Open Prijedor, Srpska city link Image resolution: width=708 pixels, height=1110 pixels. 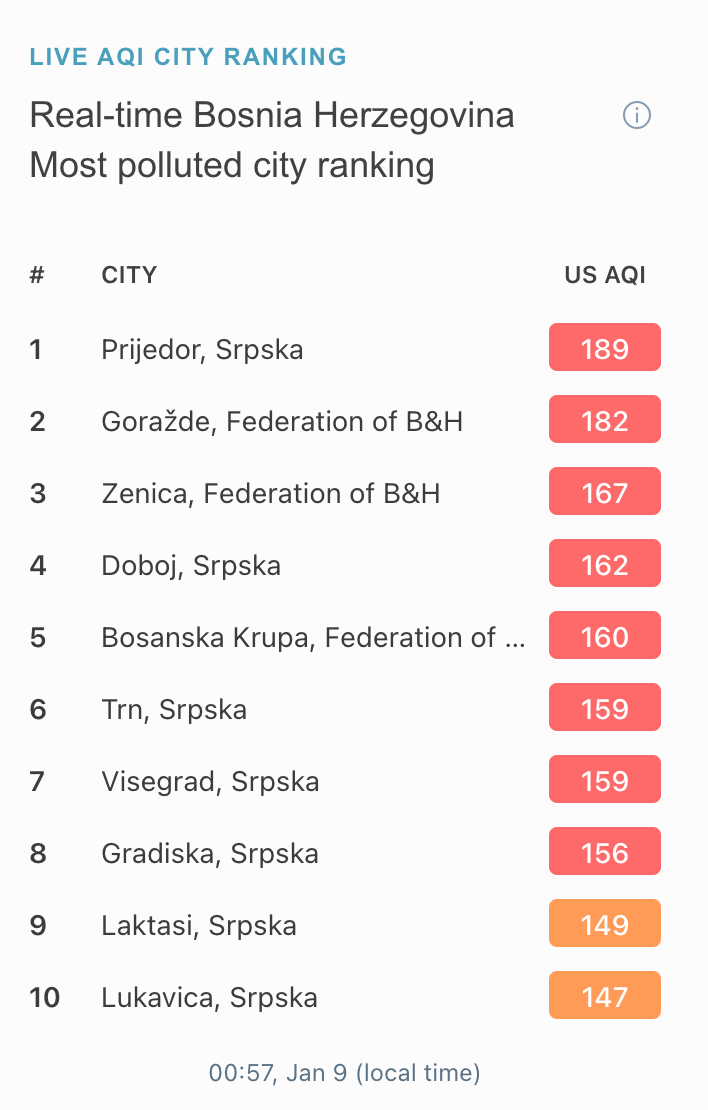(x=202, y=350)
